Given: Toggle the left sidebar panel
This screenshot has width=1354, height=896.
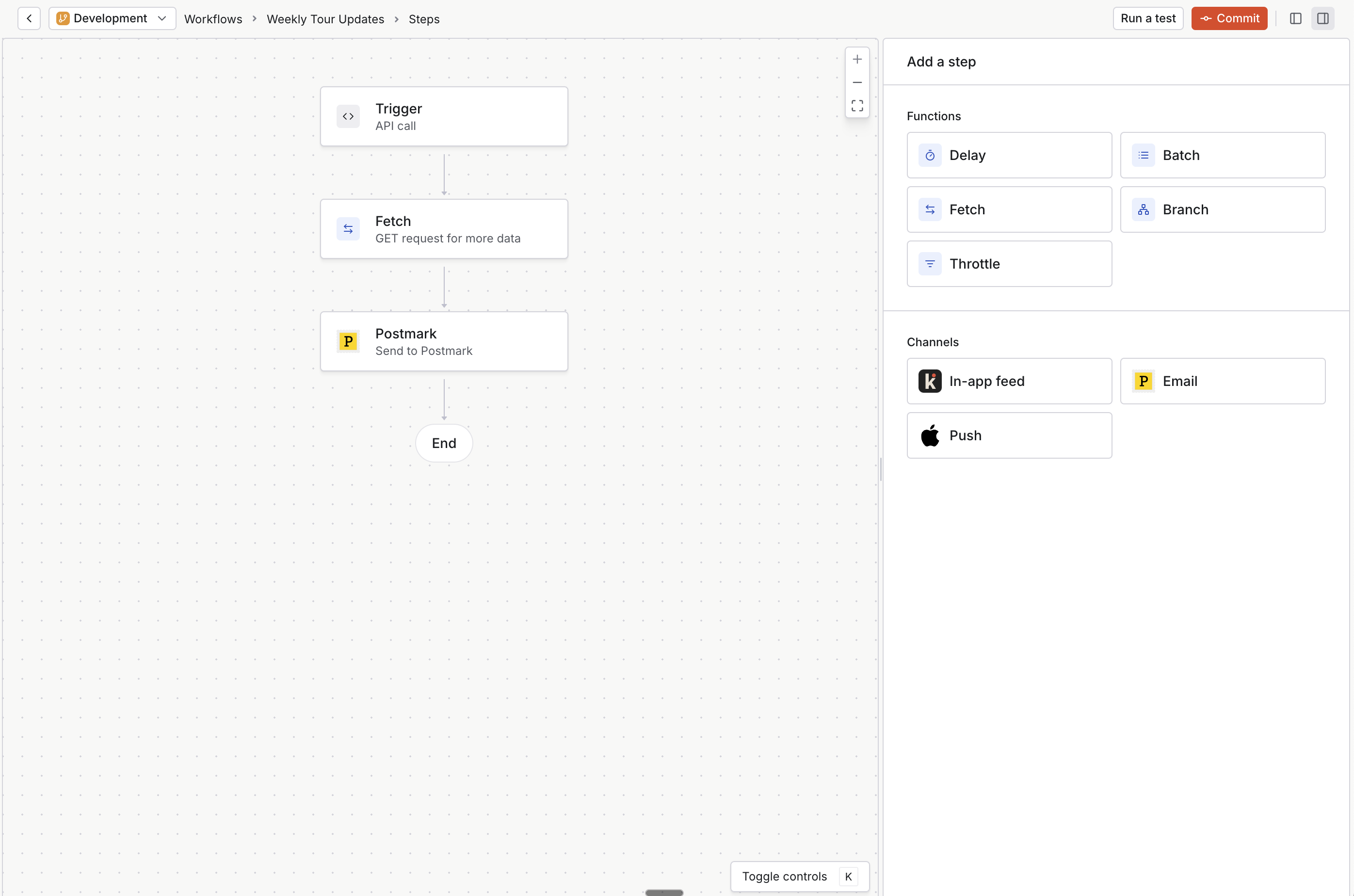Looking at the screenshot, I should tap(1295, 18).
